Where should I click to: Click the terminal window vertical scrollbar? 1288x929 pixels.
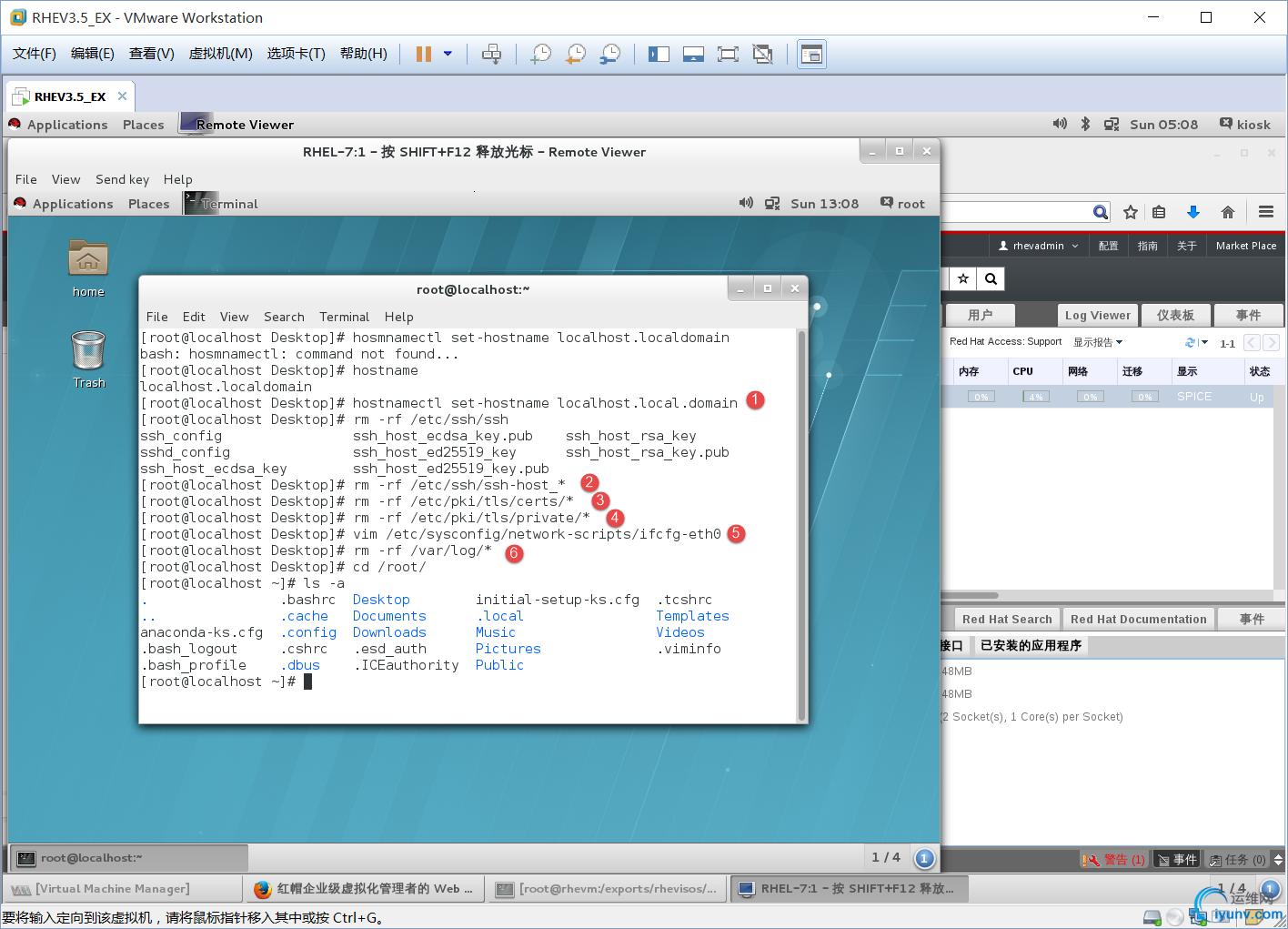(x=801, y=526)
